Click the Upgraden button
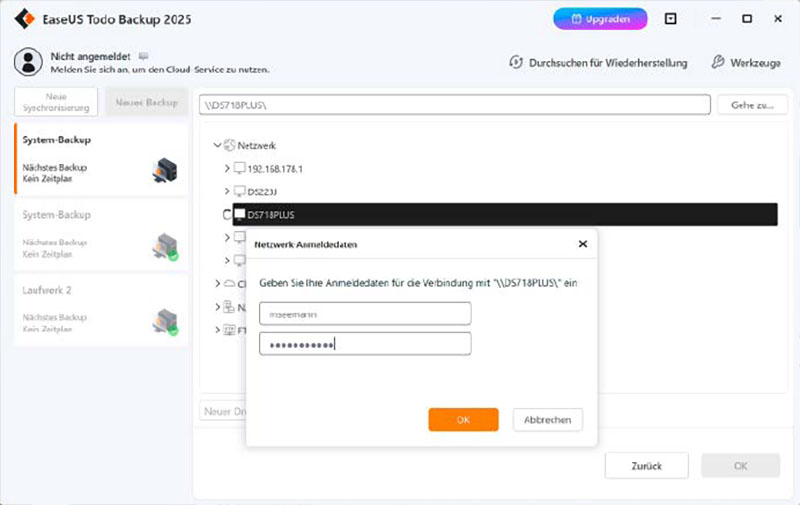Viewport: 800px width, 505px height. tap(600, 19)
